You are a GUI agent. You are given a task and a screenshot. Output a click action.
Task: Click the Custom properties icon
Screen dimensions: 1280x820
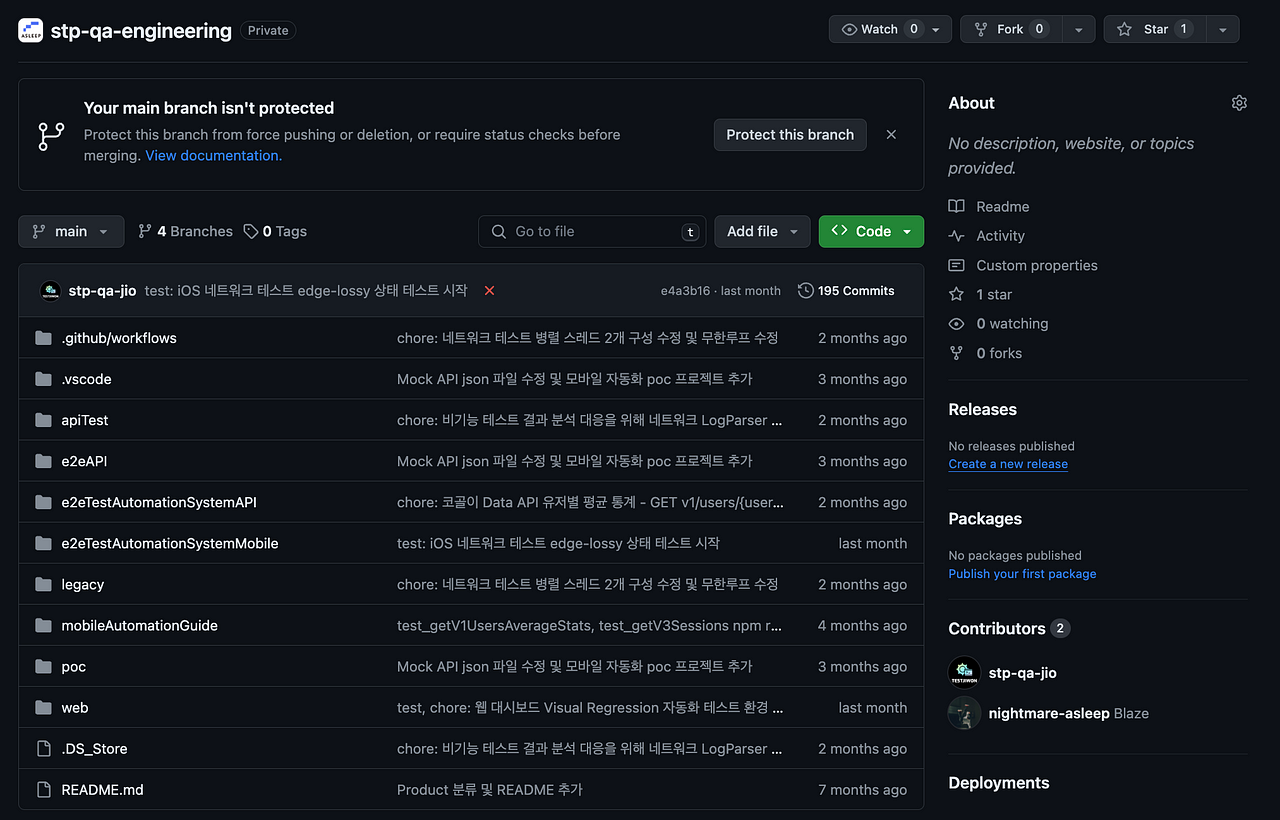[957, 265]
